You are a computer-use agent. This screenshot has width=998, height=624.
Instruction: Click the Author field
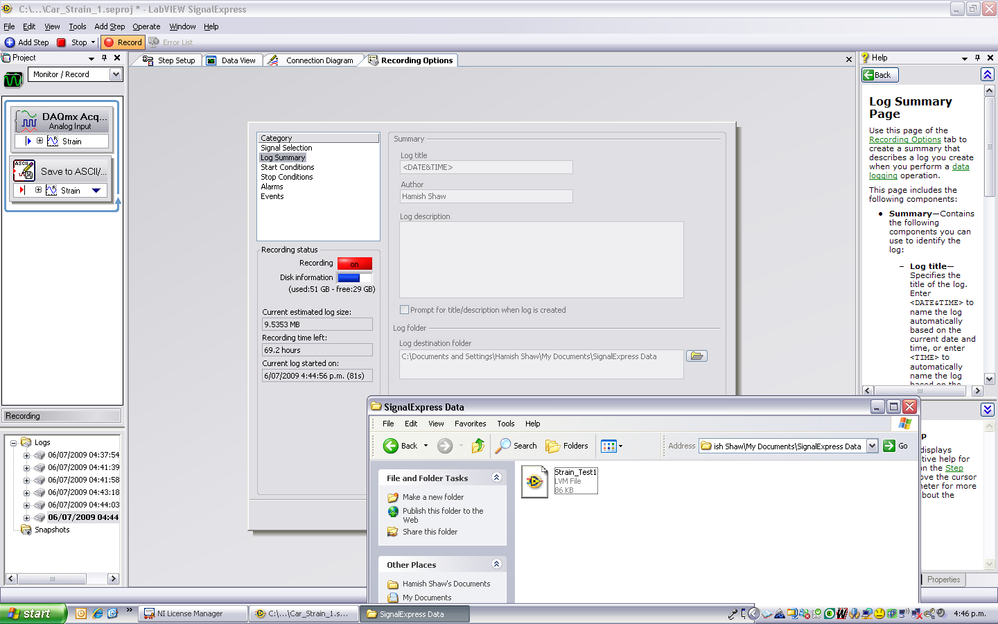486,197
